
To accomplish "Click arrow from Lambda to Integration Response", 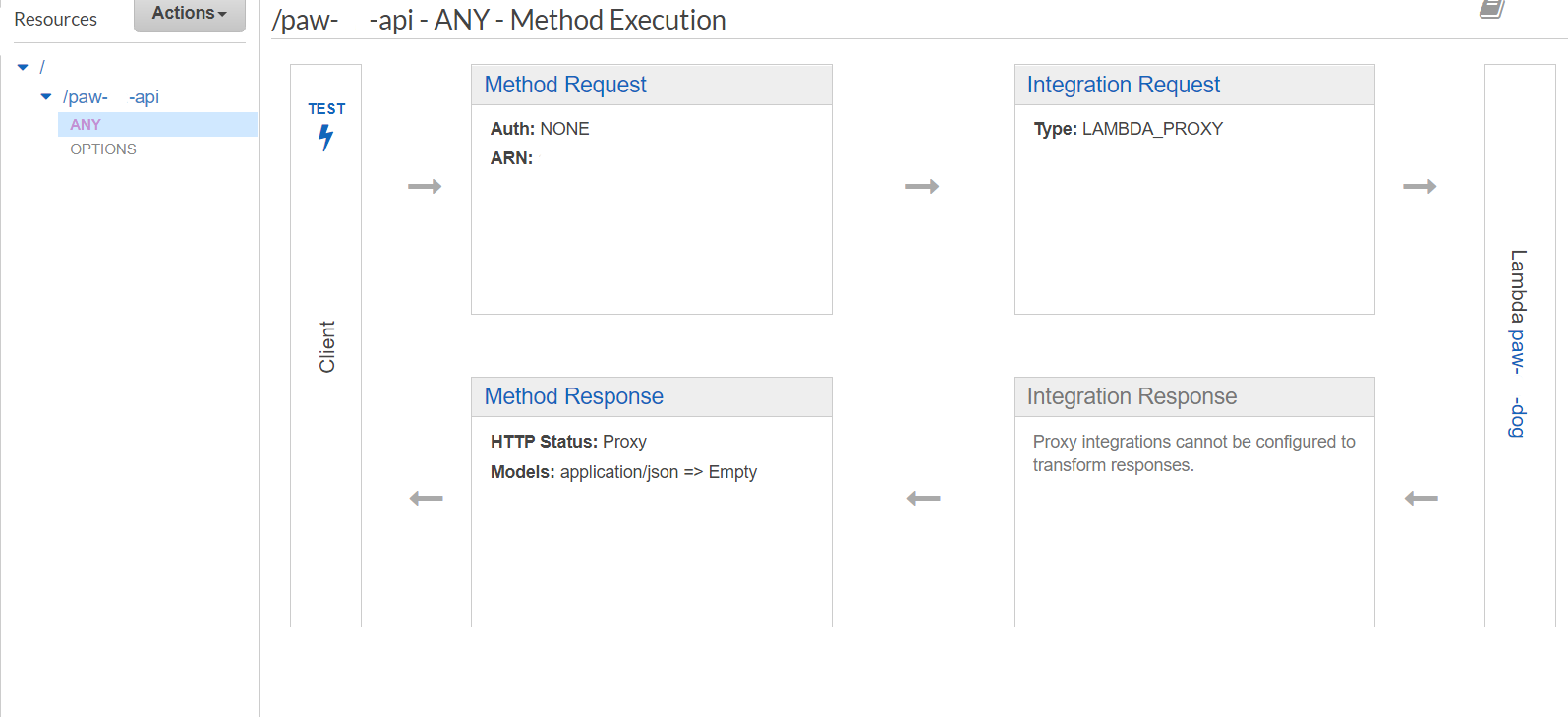I will 1421,499.
